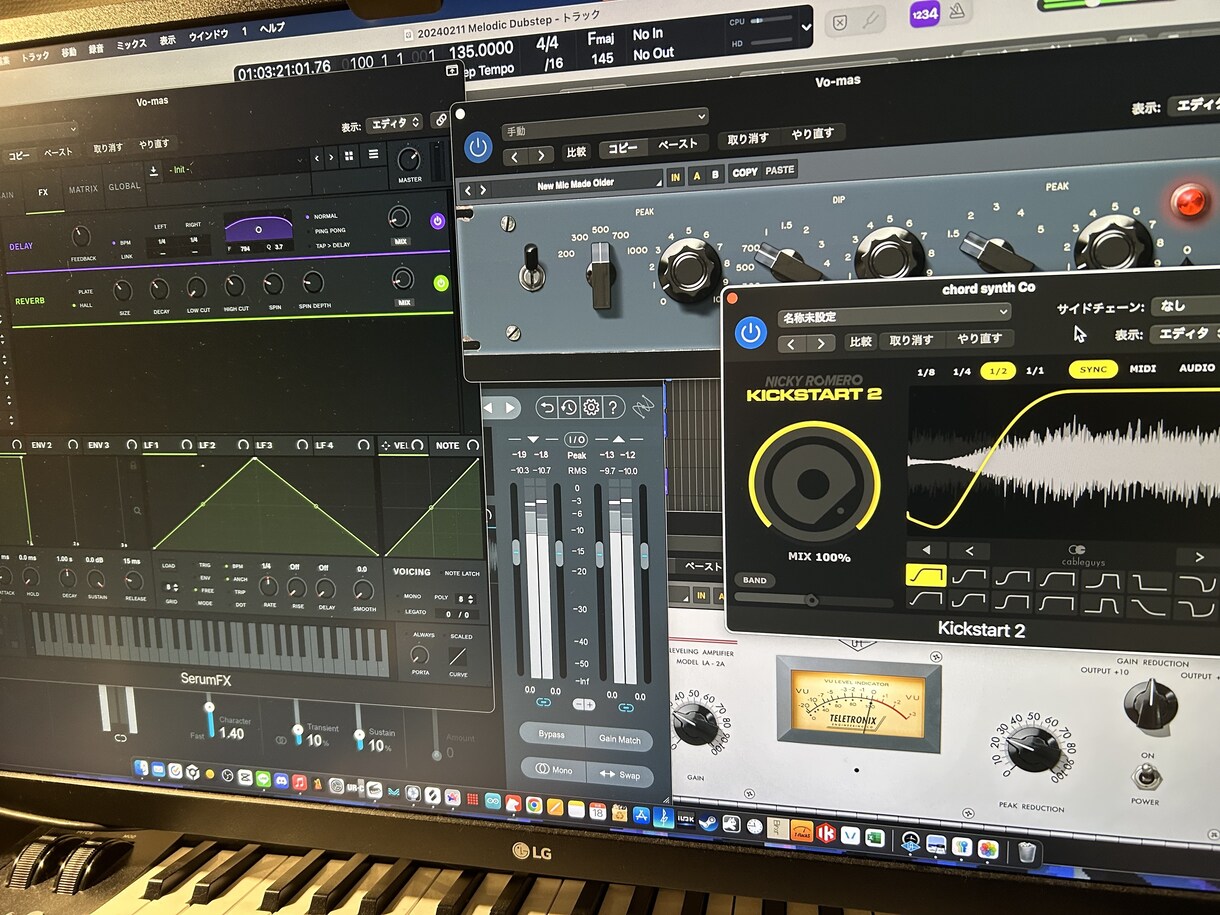This screenshot has width=1220, height=915.
Task: Open the metering plugin help question mark icon
Action: pos(614,406)
